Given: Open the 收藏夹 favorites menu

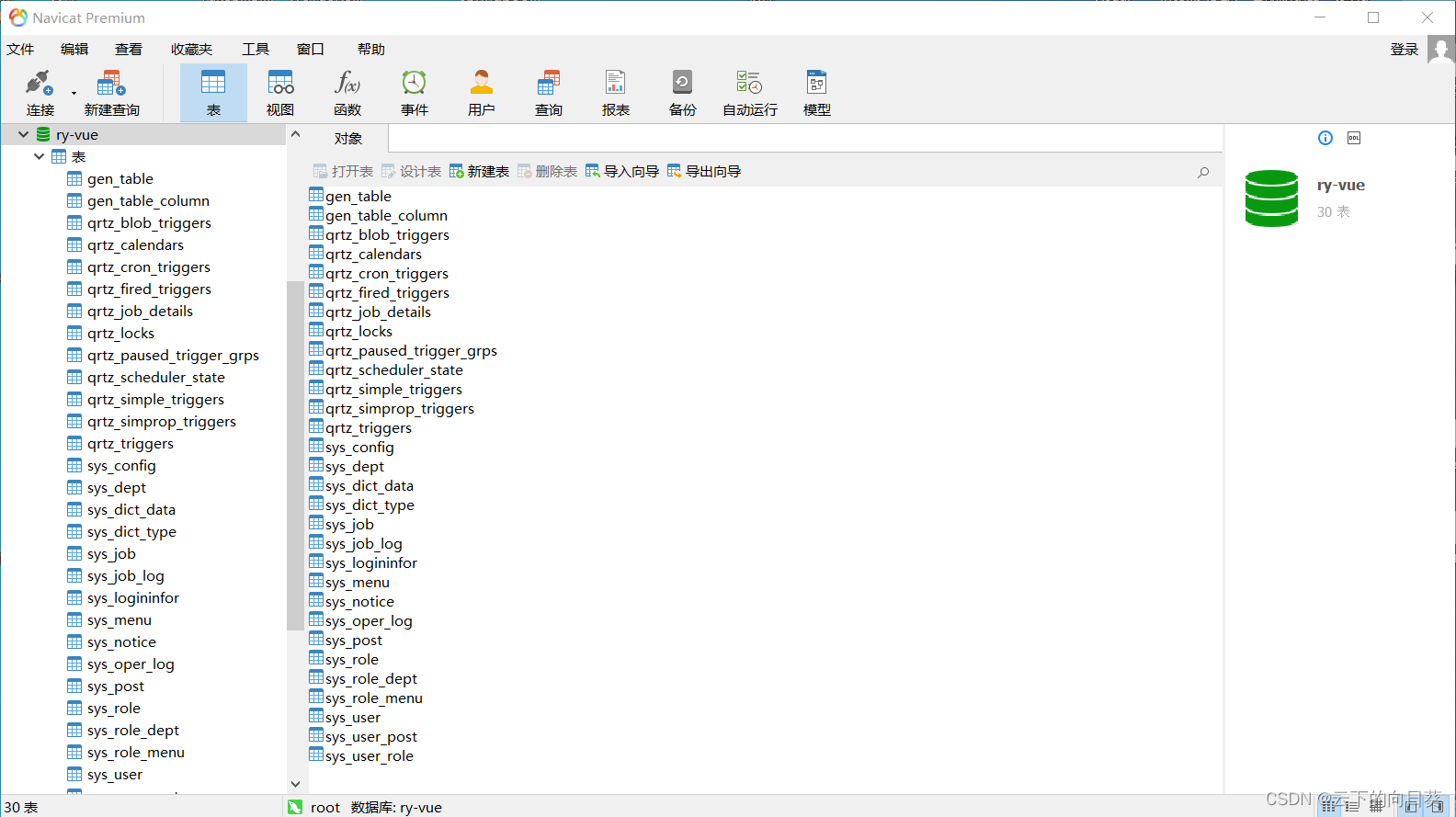Looking at the screenshot, I should point(191,50).
